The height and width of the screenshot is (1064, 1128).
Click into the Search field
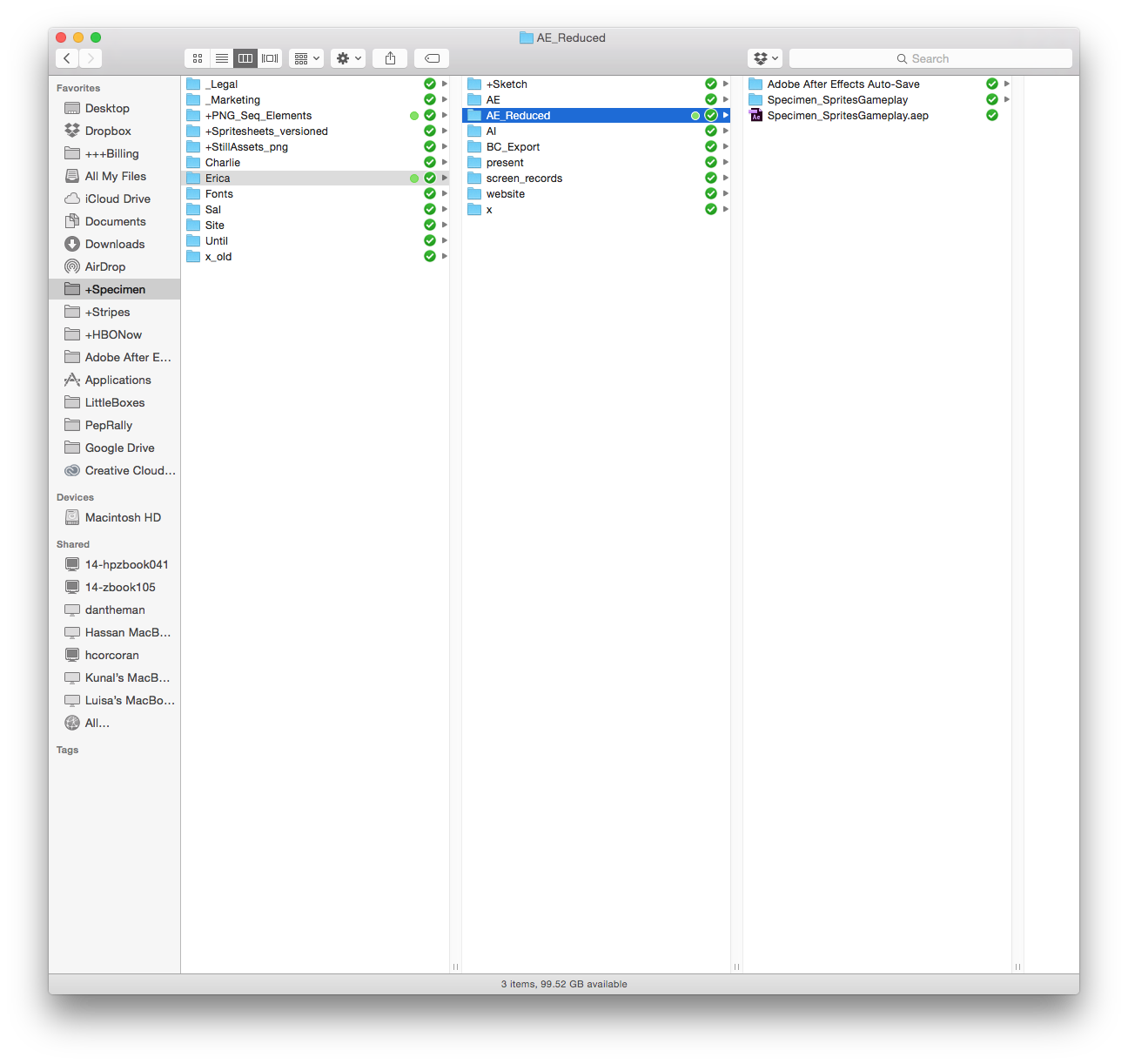[x=930, y=58]
